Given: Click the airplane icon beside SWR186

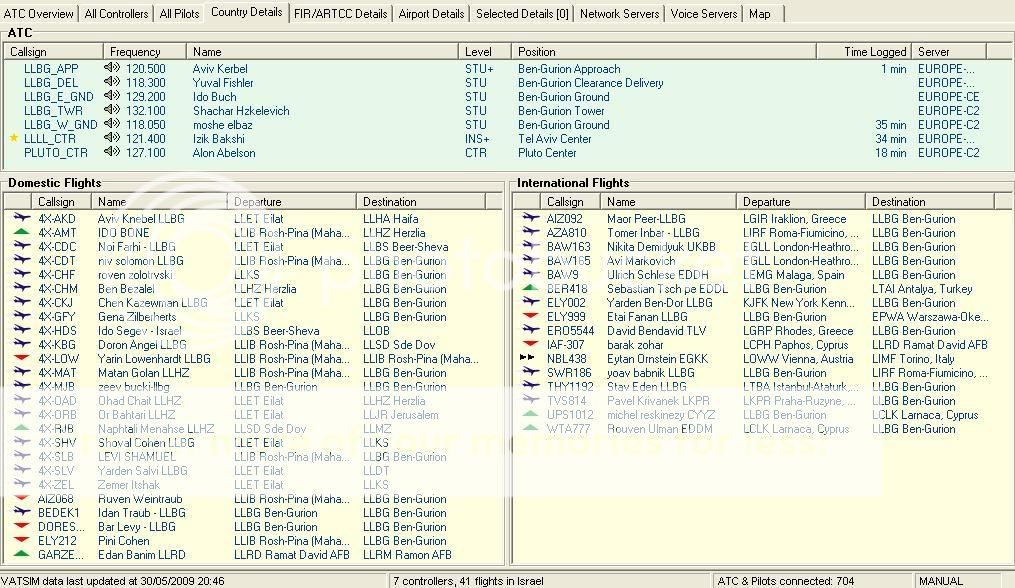Looking at the screenshot, I should tap(529, 373).
